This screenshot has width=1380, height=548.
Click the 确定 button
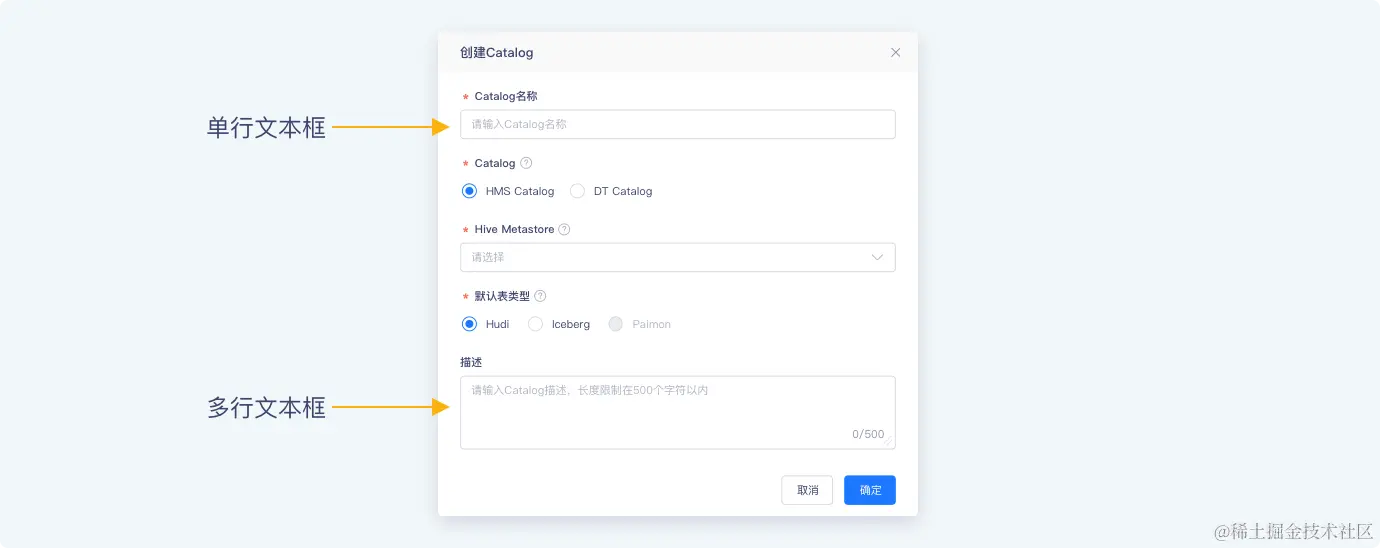pos(870,490)
